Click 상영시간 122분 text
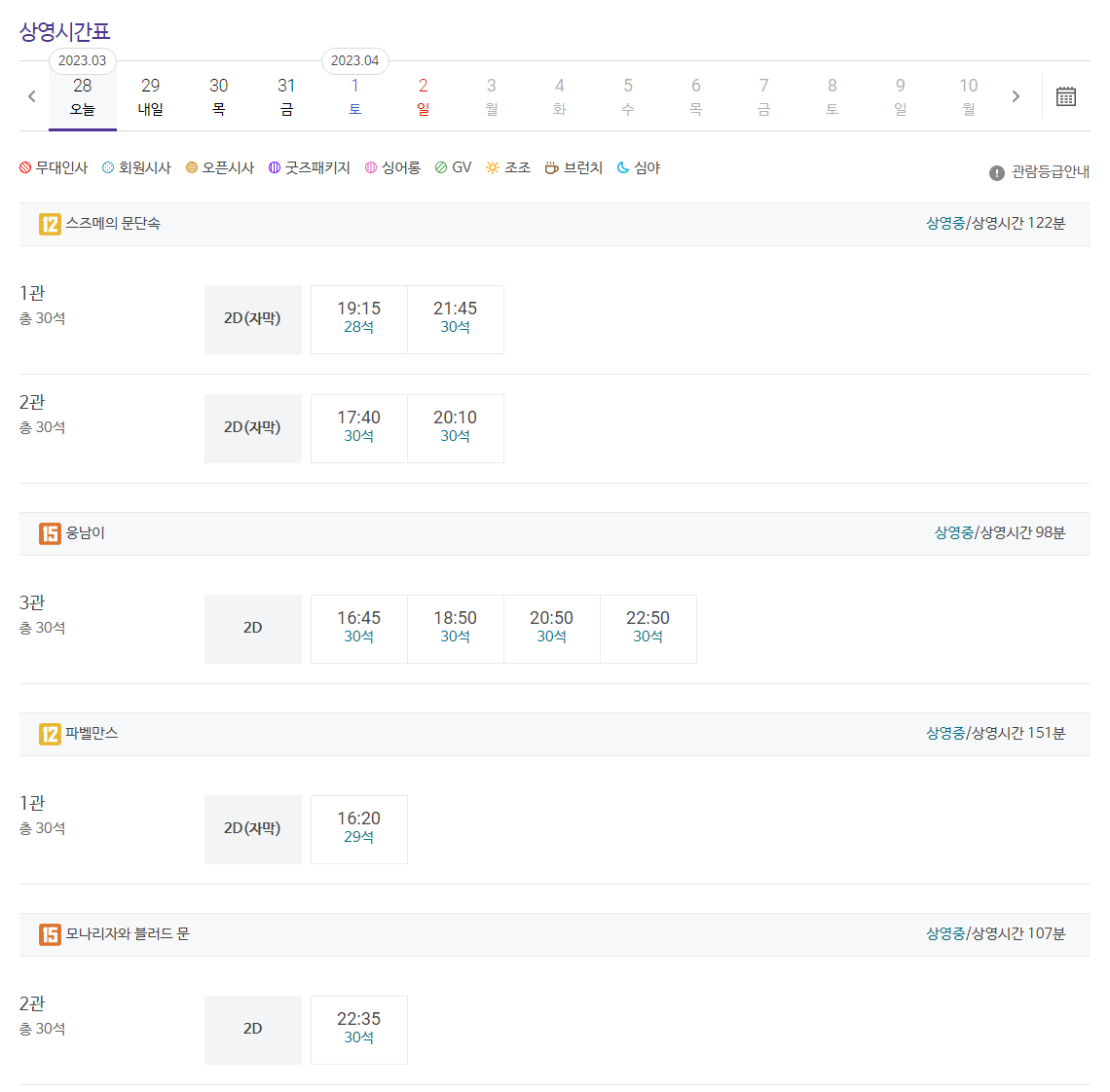This screenshot has width=1110, height=1092. [1018, 224]
